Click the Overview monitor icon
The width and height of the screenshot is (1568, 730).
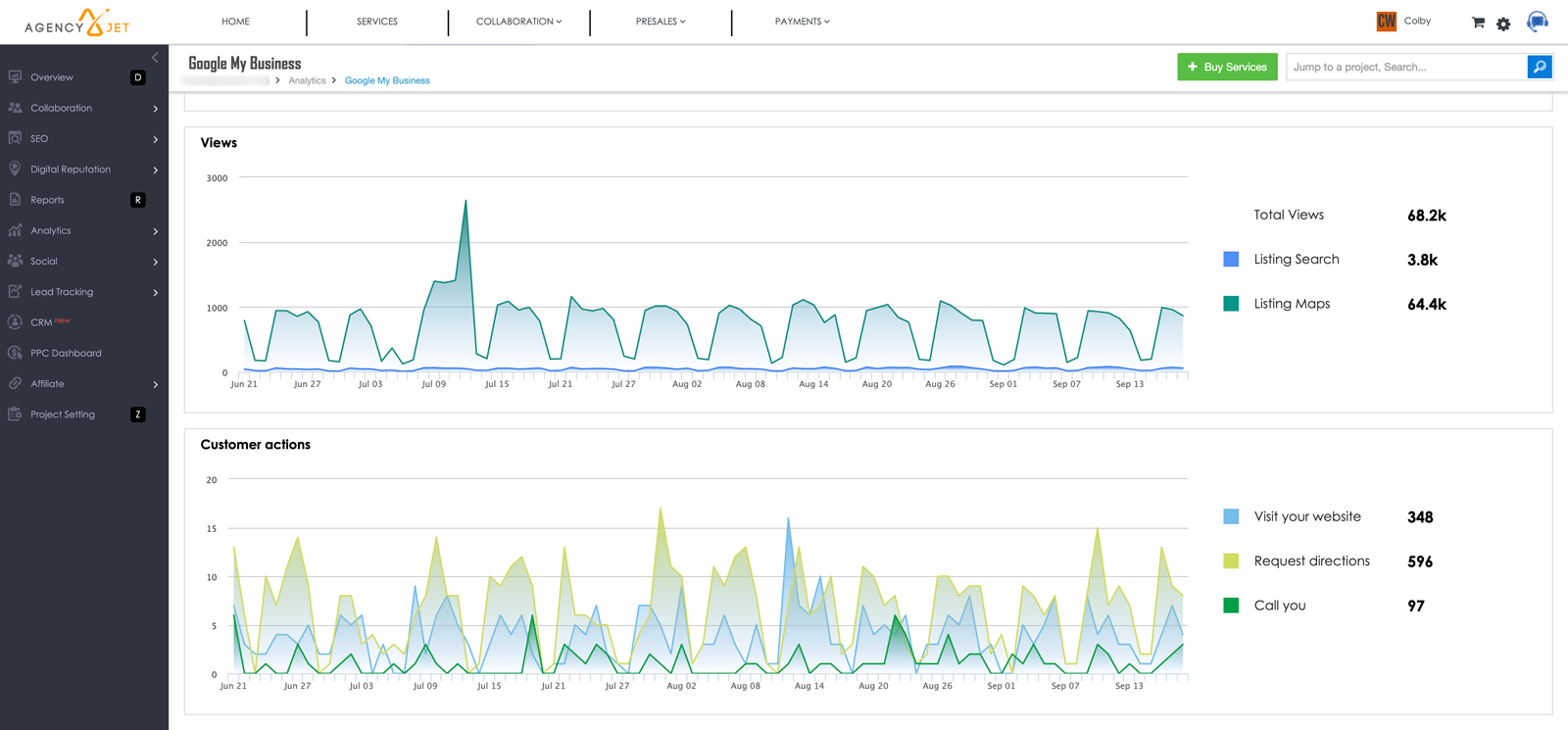[x=15, y=76]
